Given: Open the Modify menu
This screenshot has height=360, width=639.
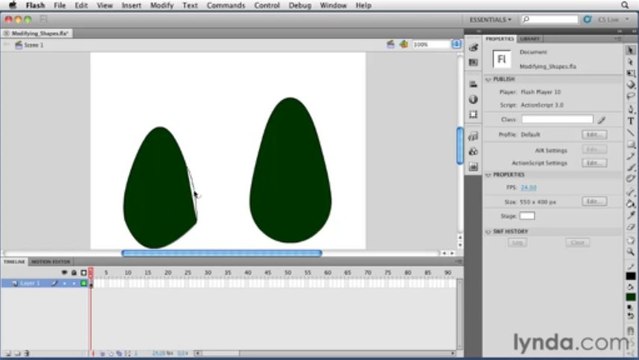Looking at the screenshot, I should tap(162, 5).
